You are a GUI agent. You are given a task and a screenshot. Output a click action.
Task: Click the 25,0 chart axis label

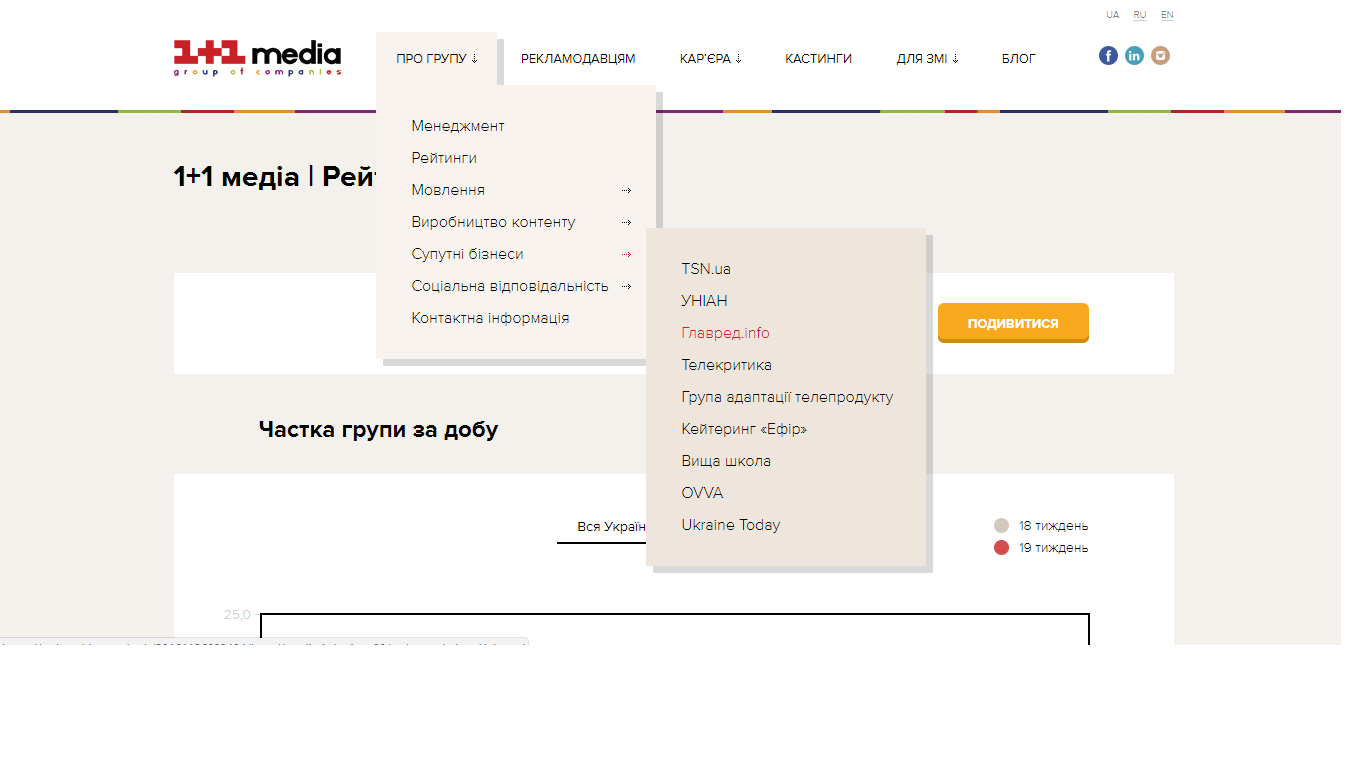pyautogui.click(x=237, y=614)
